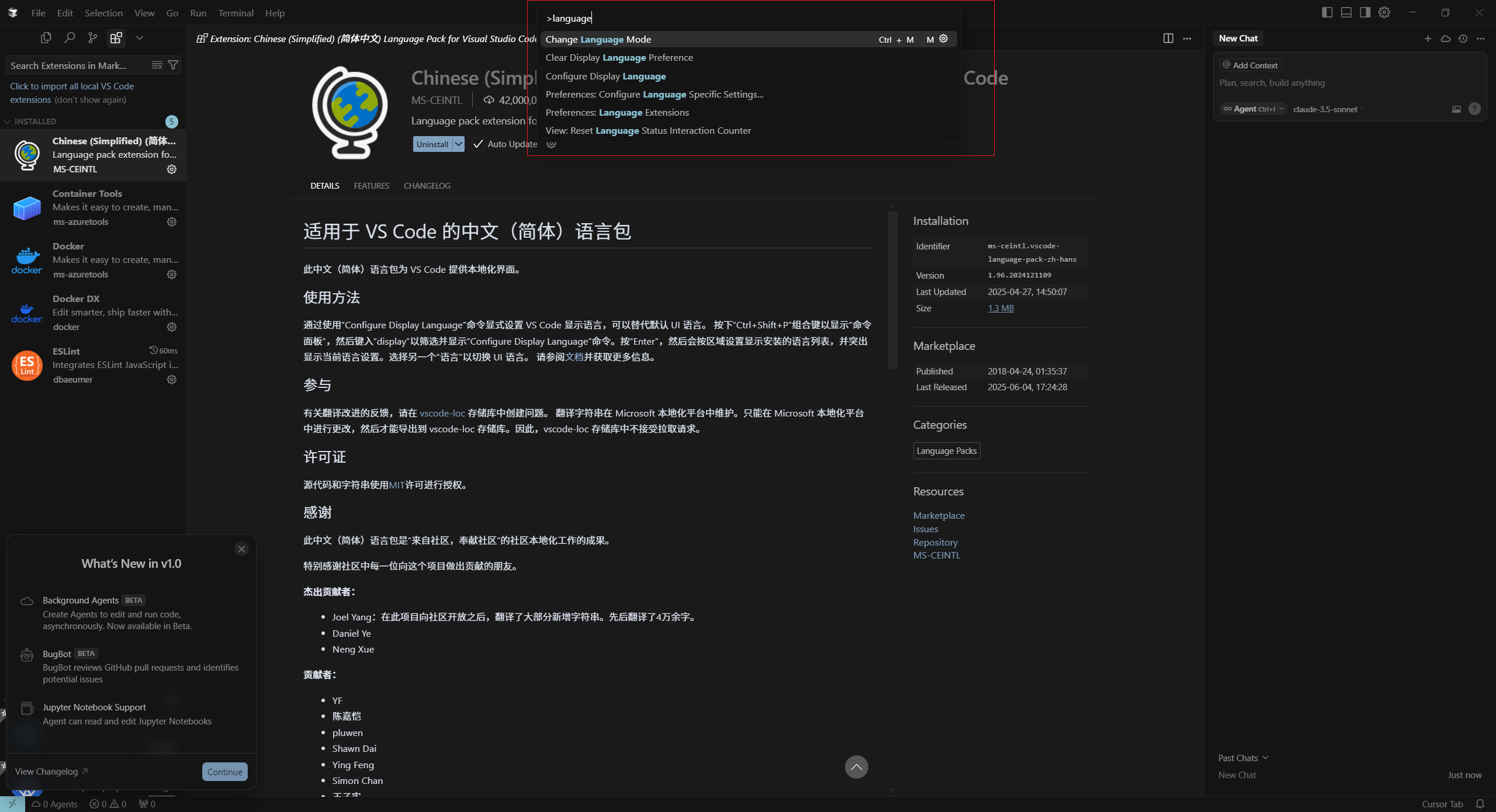The height and width of the screenshot is (812, 1496).
Task: Click the notifications bell in status bar
Action: (1480, 804)
